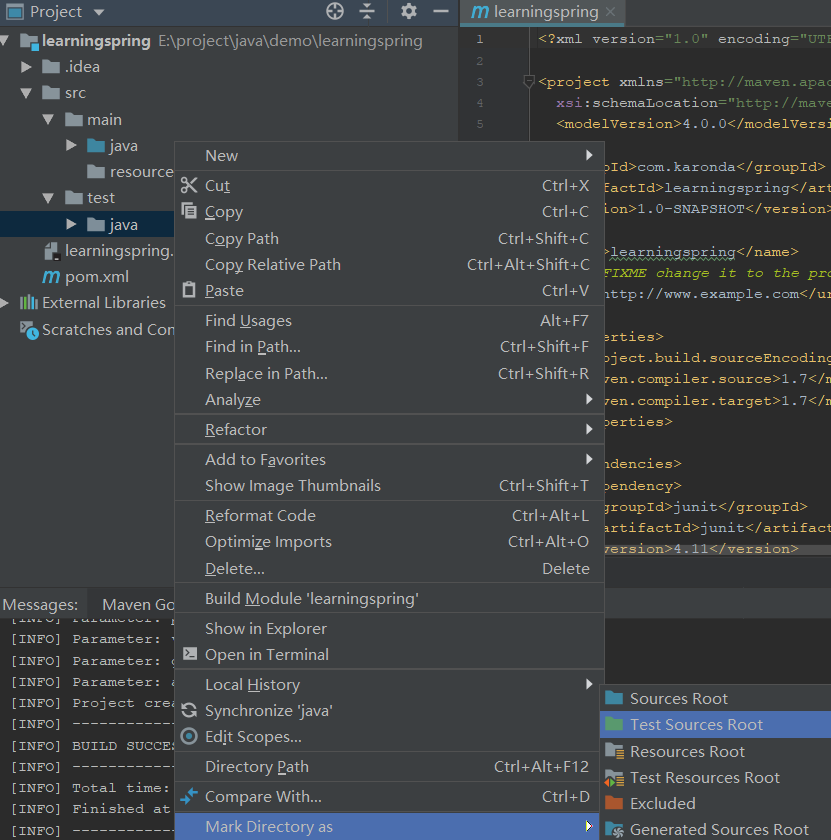831x840 pixels.
Task: Click Show in Explorer
Action: pyautogui.click(x=266, y=628)
